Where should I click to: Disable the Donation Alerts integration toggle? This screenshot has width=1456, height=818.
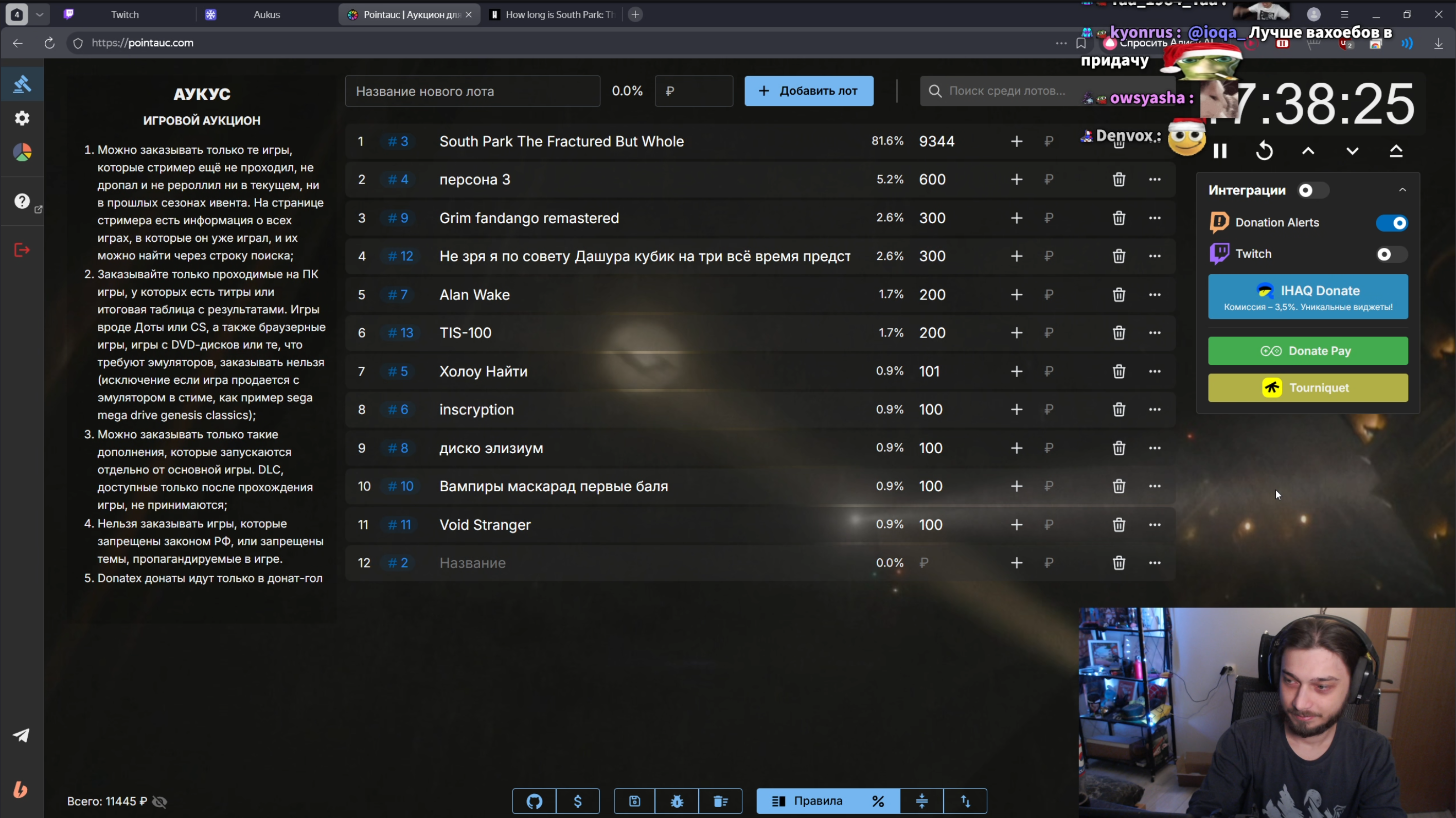pyautogui.click(x=1392, y=223)
